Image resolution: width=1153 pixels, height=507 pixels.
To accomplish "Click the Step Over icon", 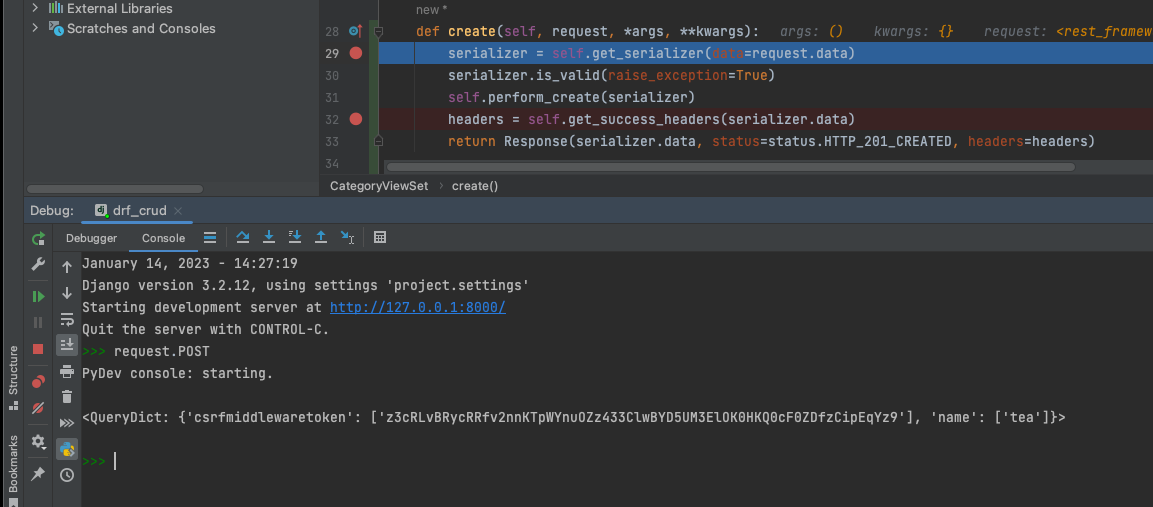I will pos(243,237).
